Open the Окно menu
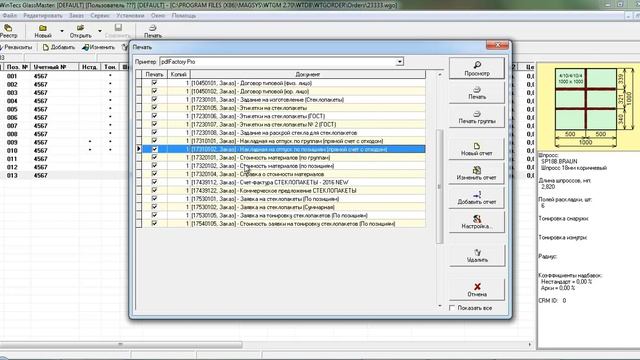This screenshot has height=360, width=640. (158, 16)
